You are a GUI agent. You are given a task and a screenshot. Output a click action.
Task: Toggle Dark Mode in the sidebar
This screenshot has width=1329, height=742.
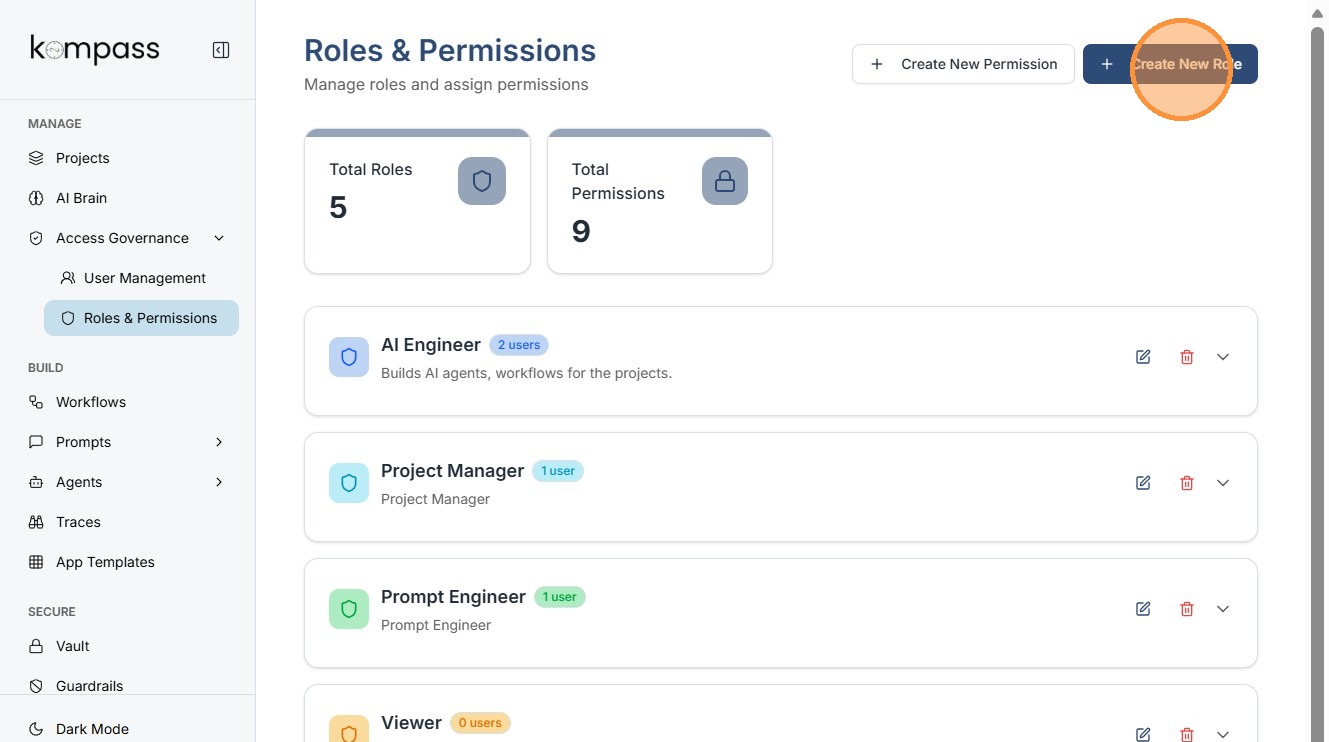[x=92, y=729]
